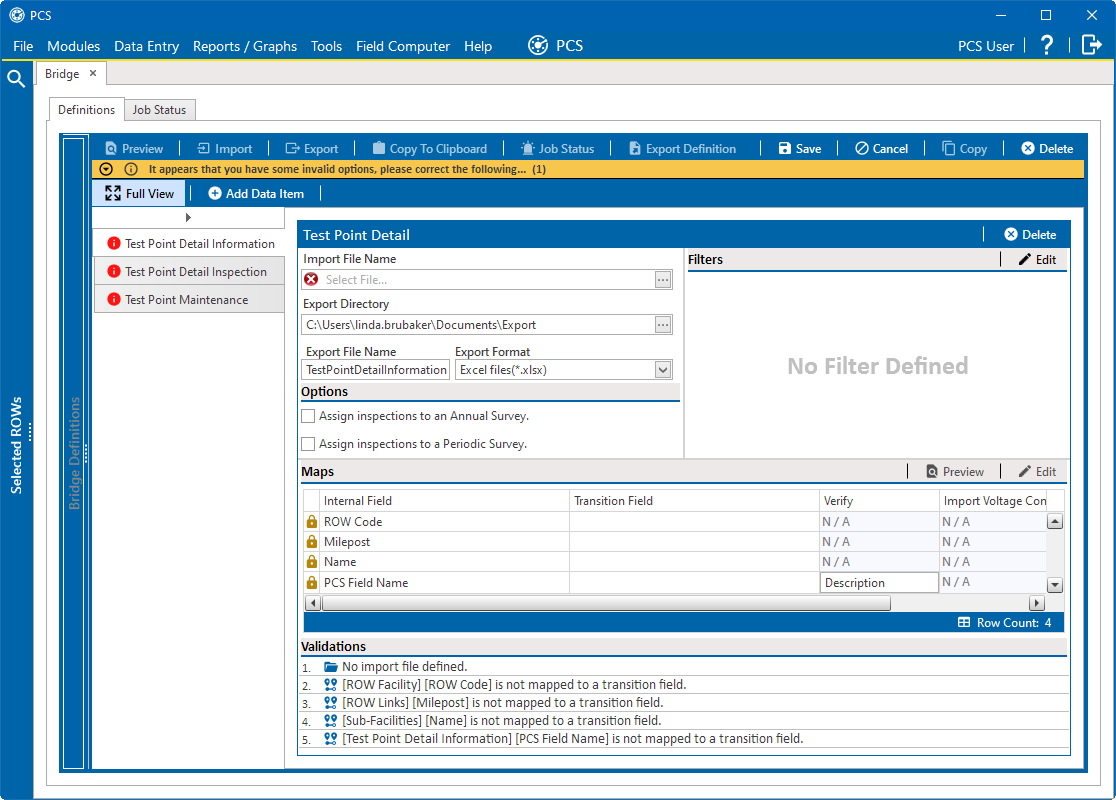The width and height of the screenshot is (1116, 800).
Task: Select Test Point Detail Information item
Action: tap(189, 243)
